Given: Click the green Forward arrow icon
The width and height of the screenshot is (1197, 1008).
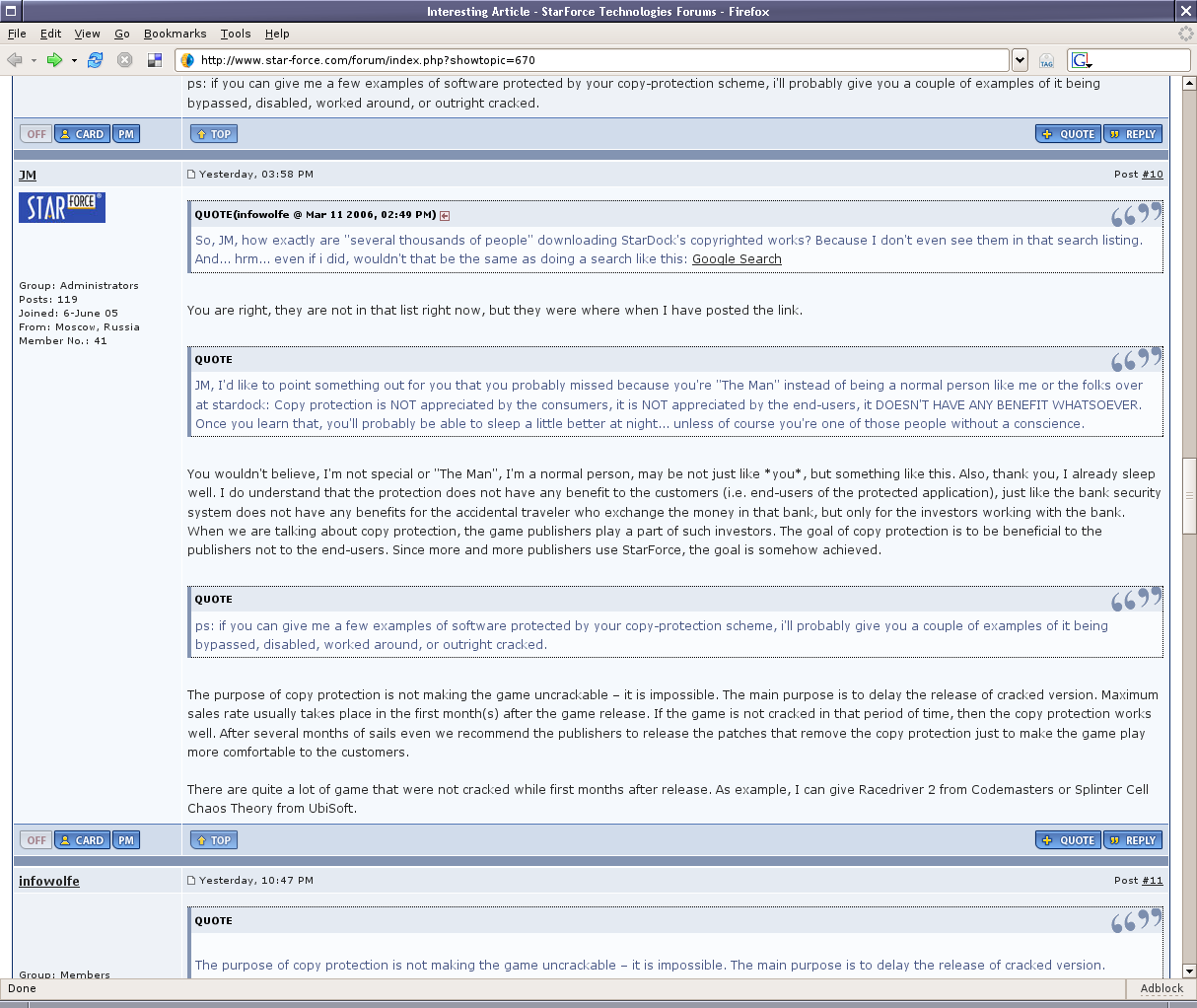Looking at the screenshot, I should 54,60.
